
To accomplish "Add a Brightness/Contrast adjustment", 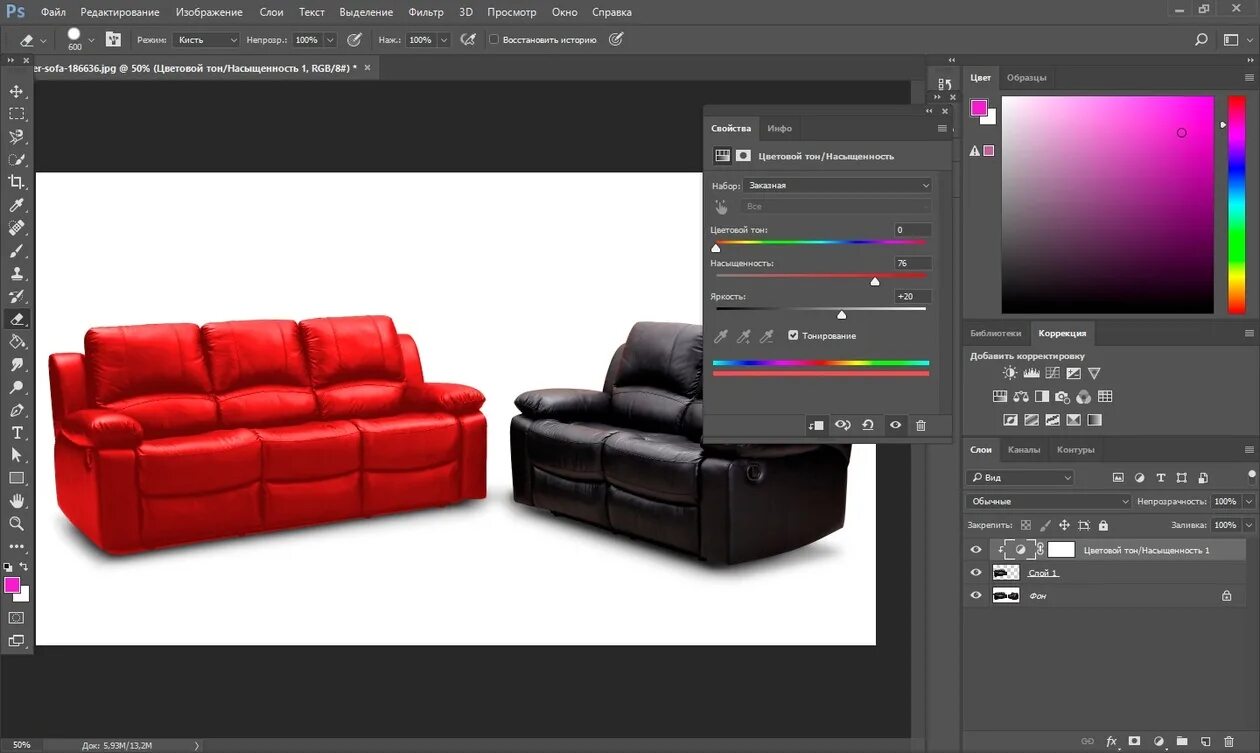I will click(1010, 373).
